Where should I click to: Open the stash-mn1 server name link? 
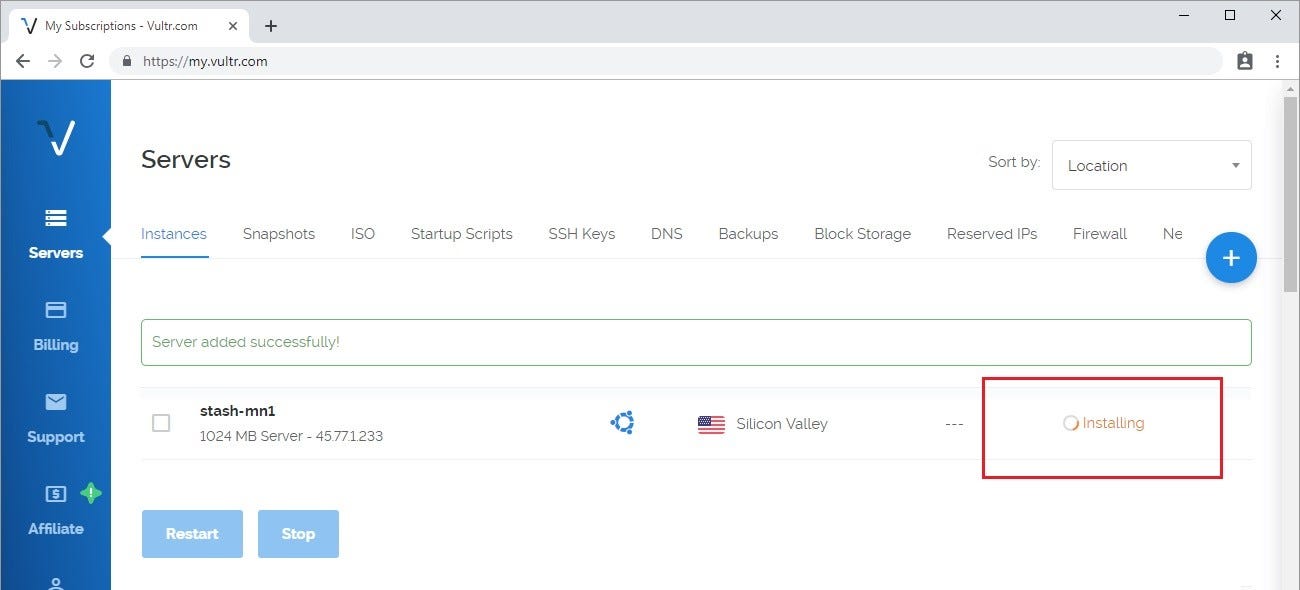tap(238, 411)
